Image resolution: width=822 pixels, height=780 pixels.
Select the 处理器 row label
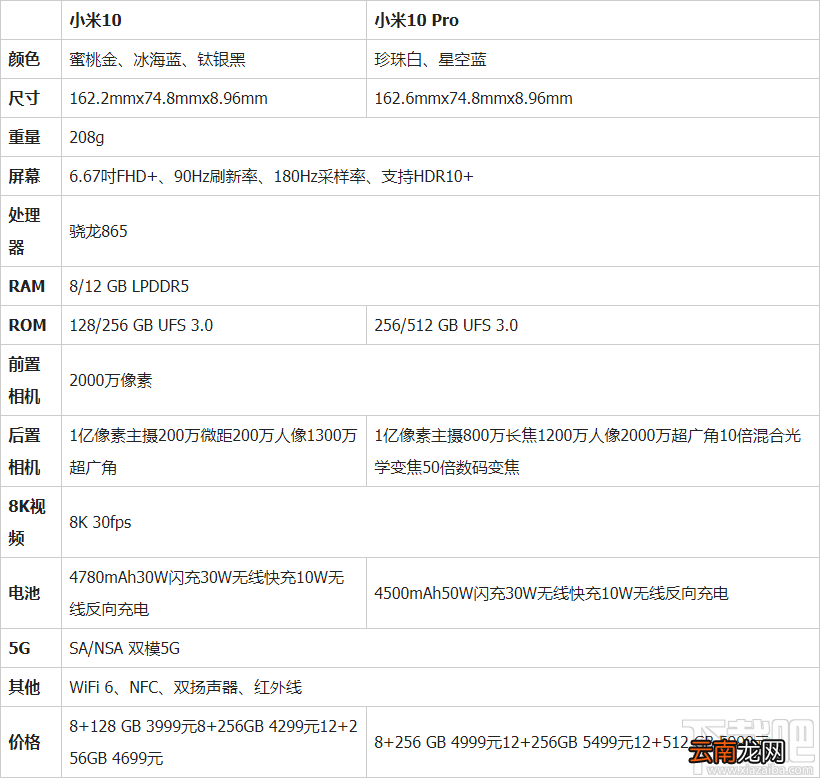click(x=24, y=231)
